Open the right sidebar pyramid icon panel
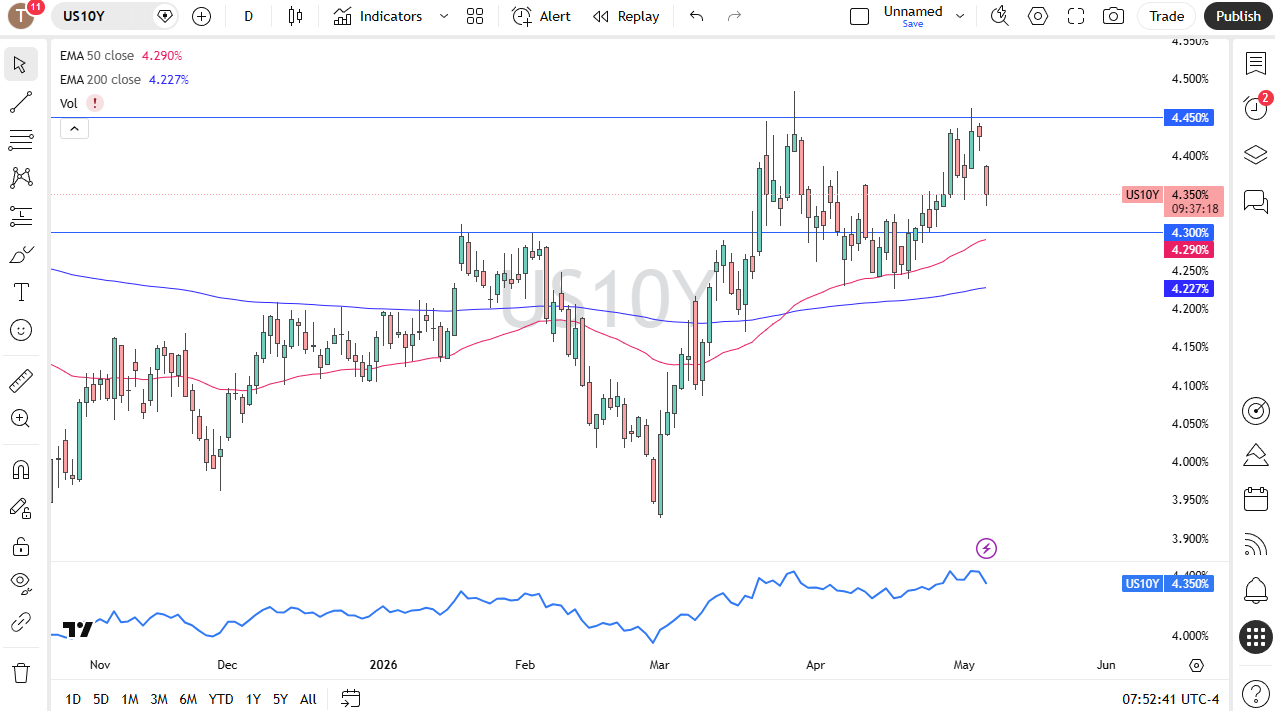 tap(1256, 456)
